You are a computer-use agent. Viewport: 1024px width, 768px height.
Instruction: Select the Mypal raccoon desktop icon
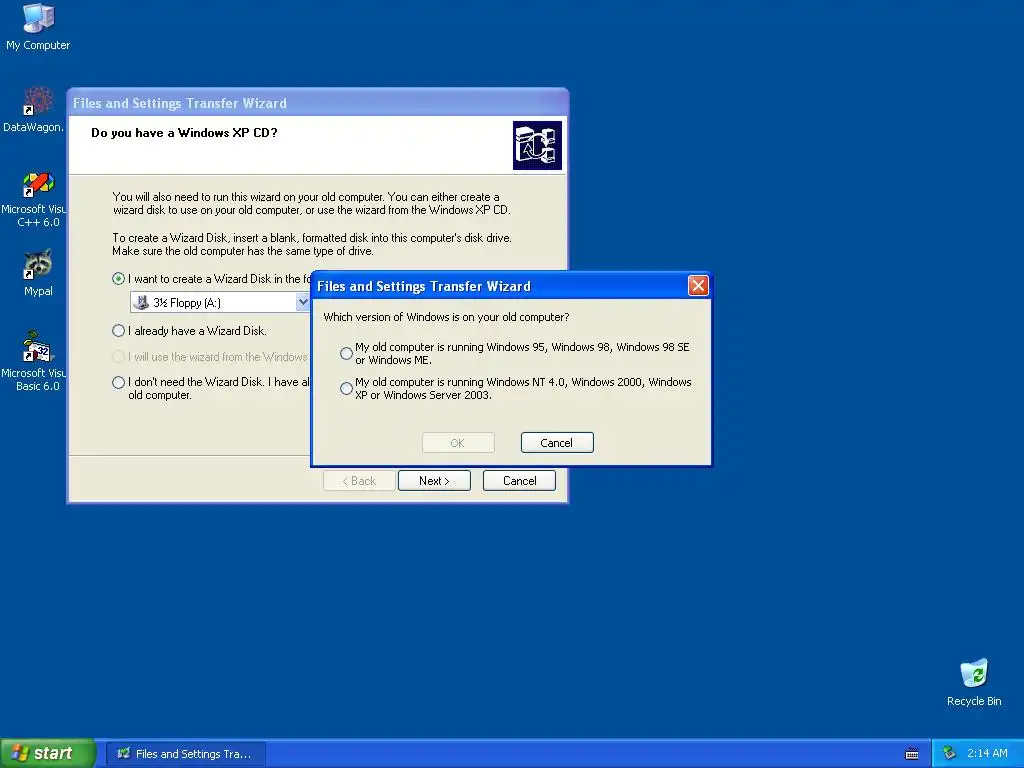pos(38,272)
